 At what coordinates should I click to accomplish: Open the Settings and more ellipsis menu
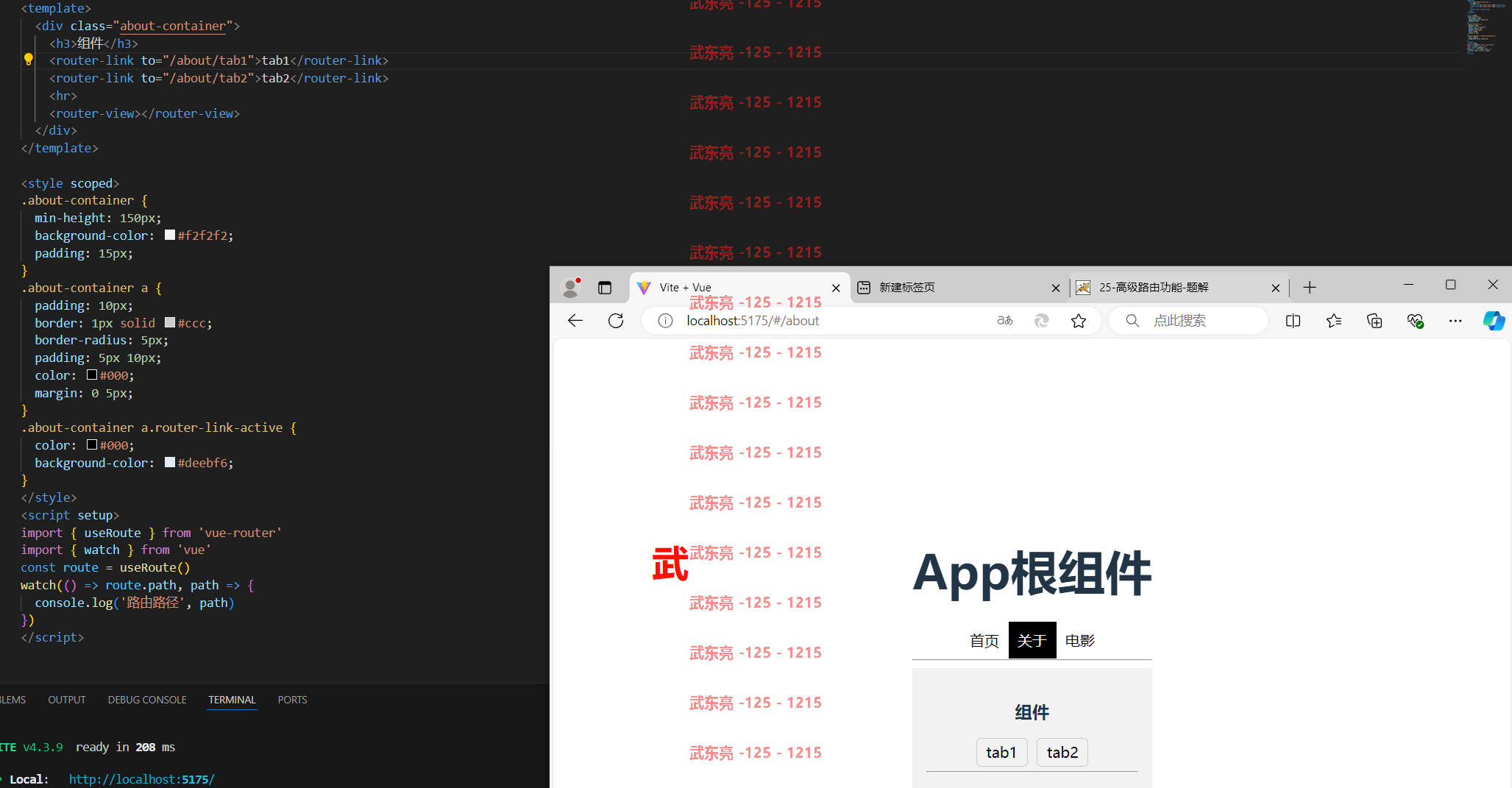[x=1455, y=321]
